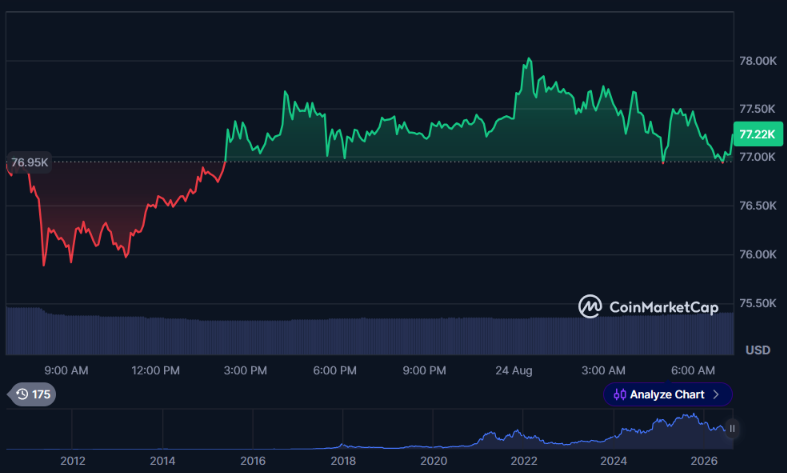Click the 77.00K y-axis label
The image size is (787, 473).
[x=757, y=157]
